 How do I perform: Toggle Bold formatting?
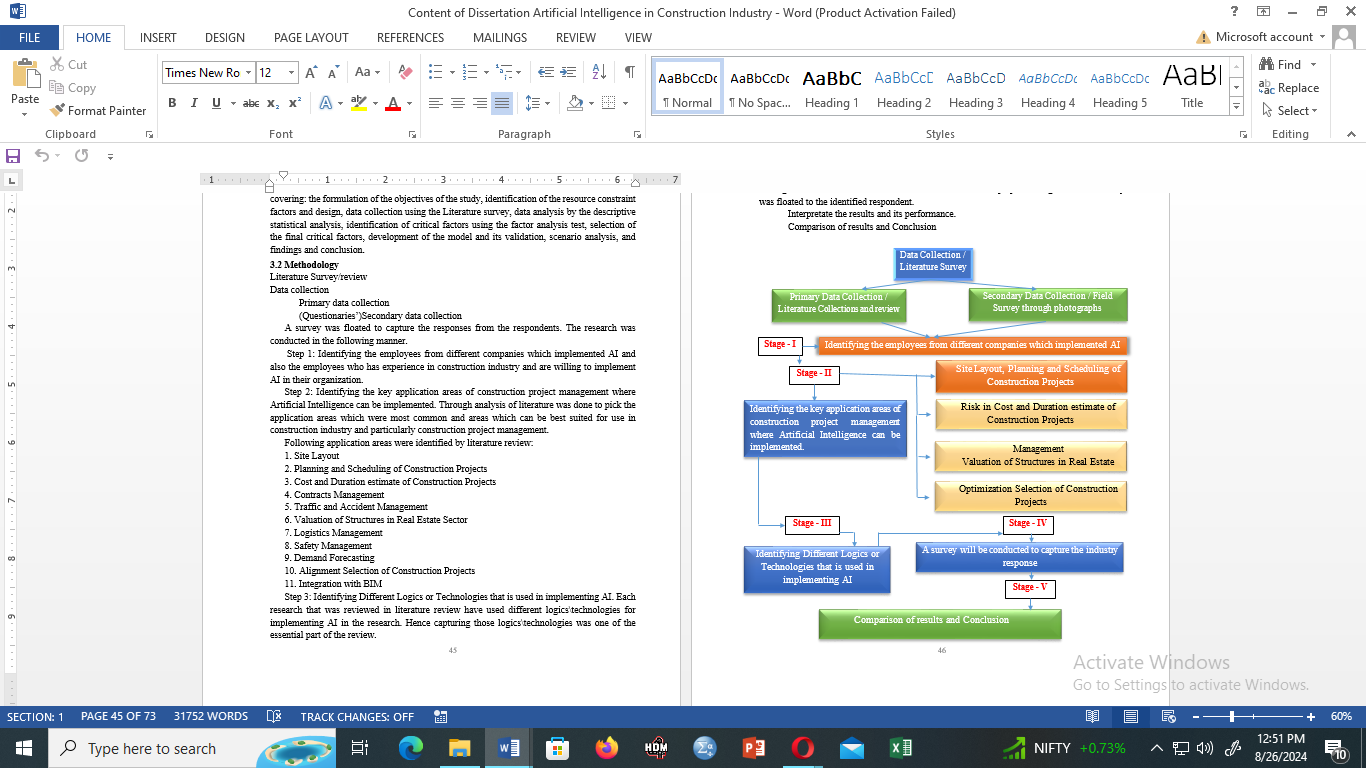pyautogui.click(x=172, y=103)
